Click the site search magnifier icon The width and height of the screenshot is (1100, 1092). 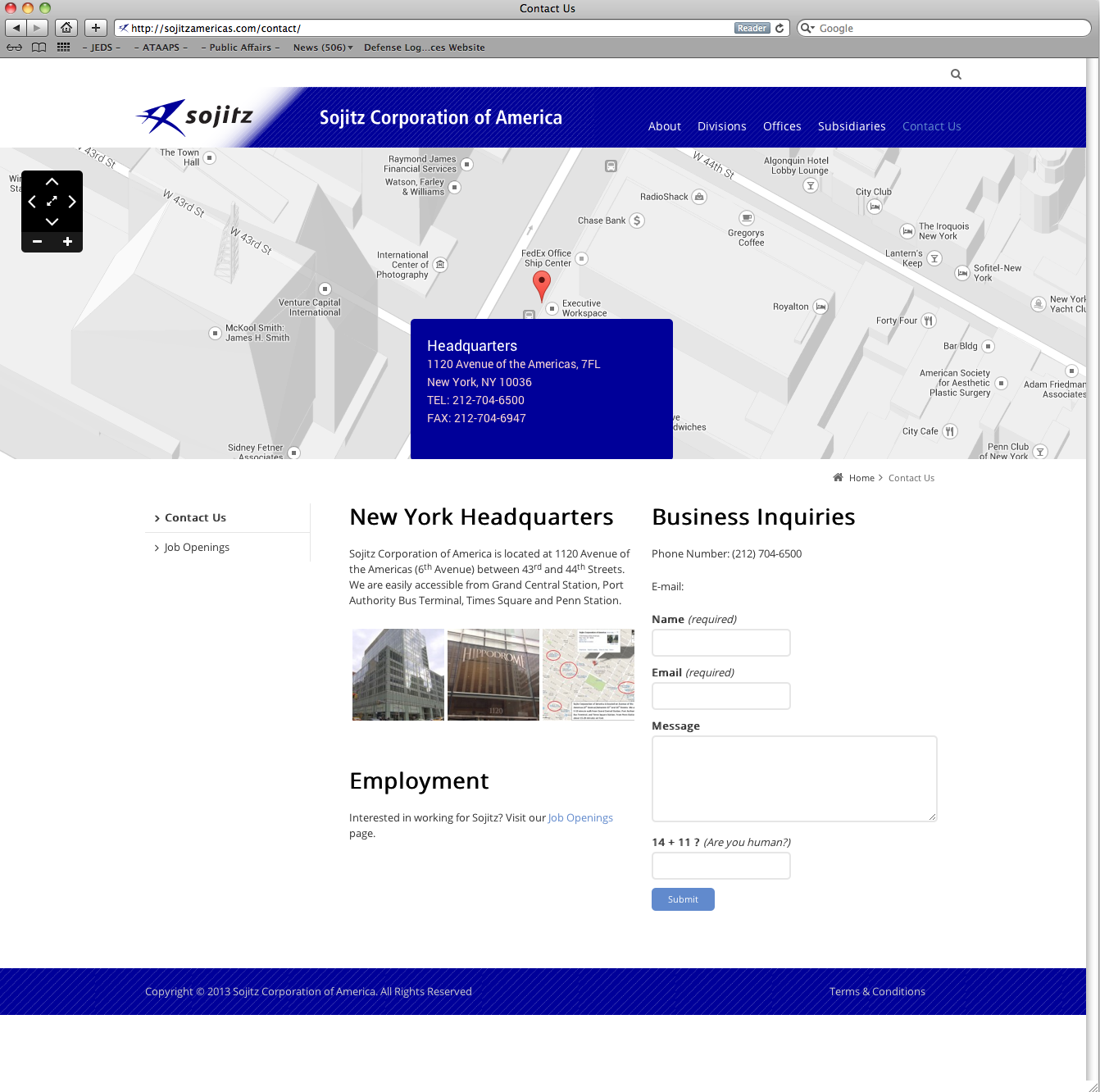tap(956, 75)
